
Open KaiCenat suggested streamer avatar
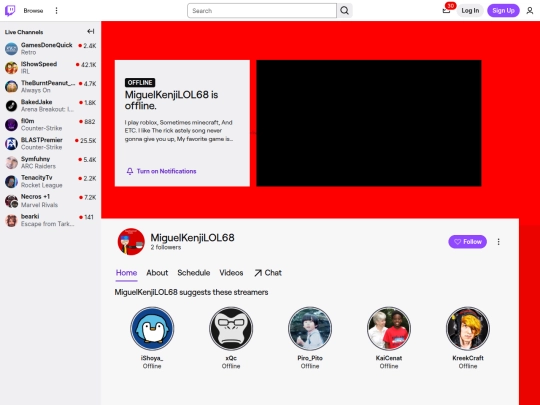tap(389, 329)
